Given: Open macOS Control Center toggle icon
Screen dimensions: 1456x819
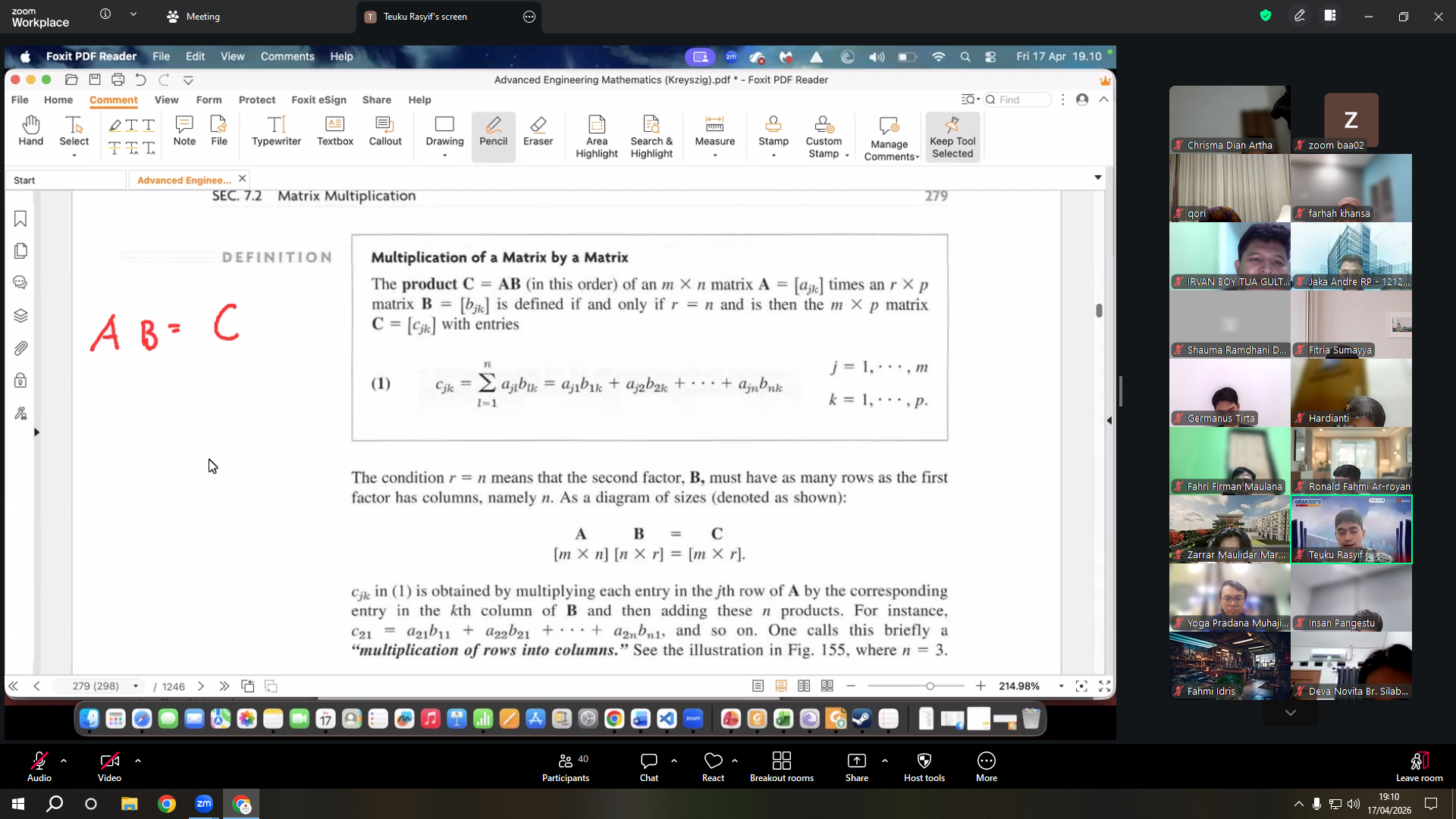Looking at the screenshot, I should [x=990, y=57].
